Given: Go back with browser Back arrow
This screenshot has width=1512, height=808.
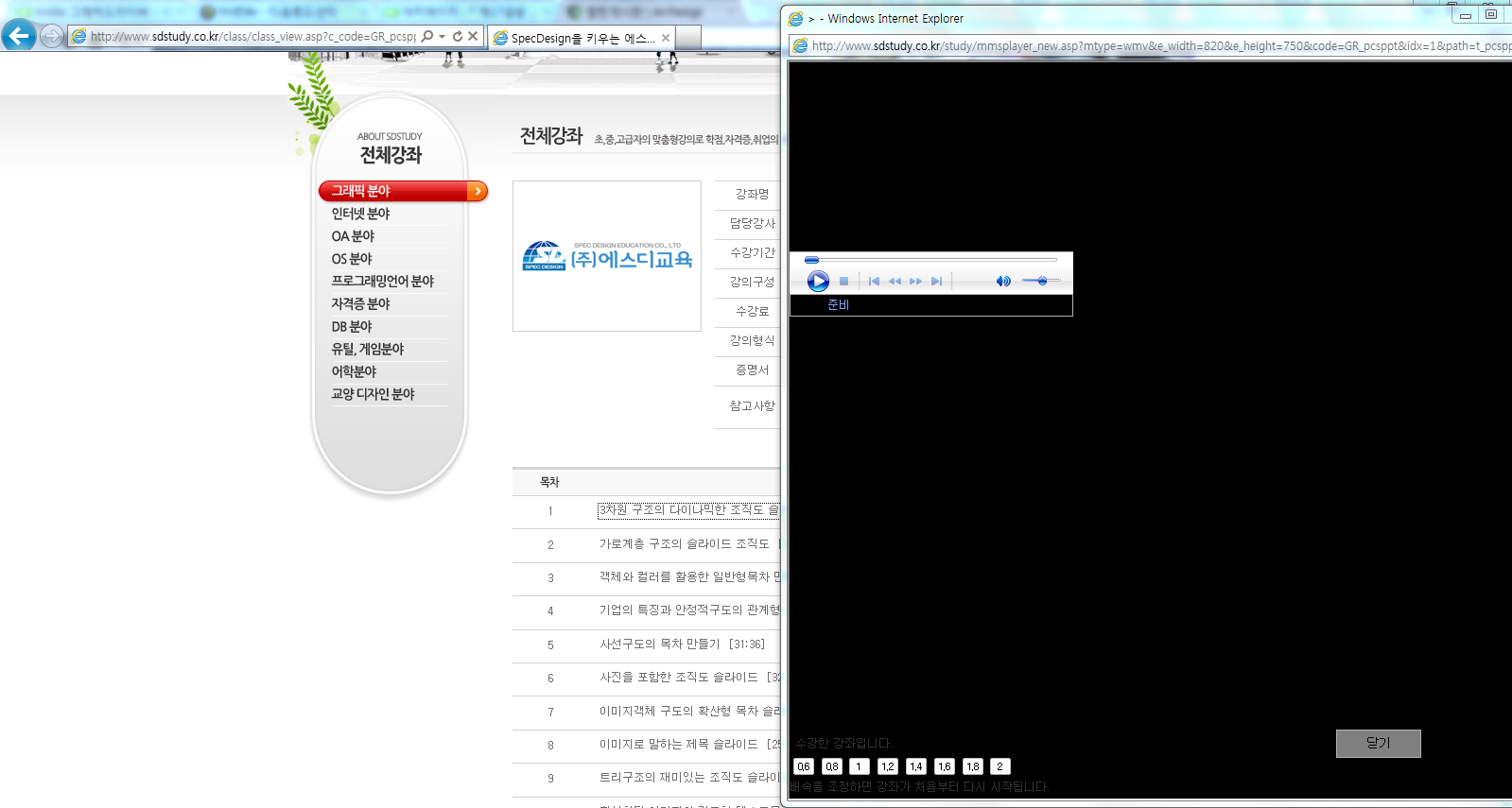Looking at the screenshot, I should pos(19,36).
